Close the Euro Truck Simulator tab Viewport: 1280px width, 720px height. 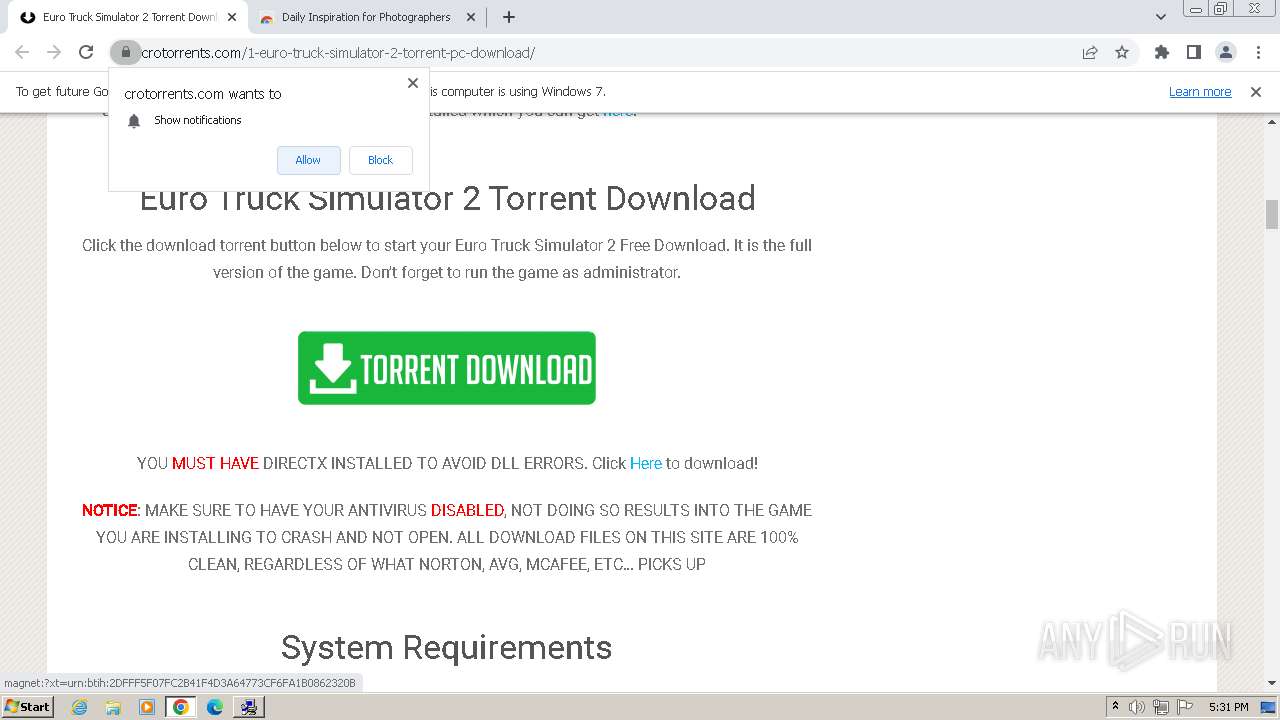tap(232, 17)
